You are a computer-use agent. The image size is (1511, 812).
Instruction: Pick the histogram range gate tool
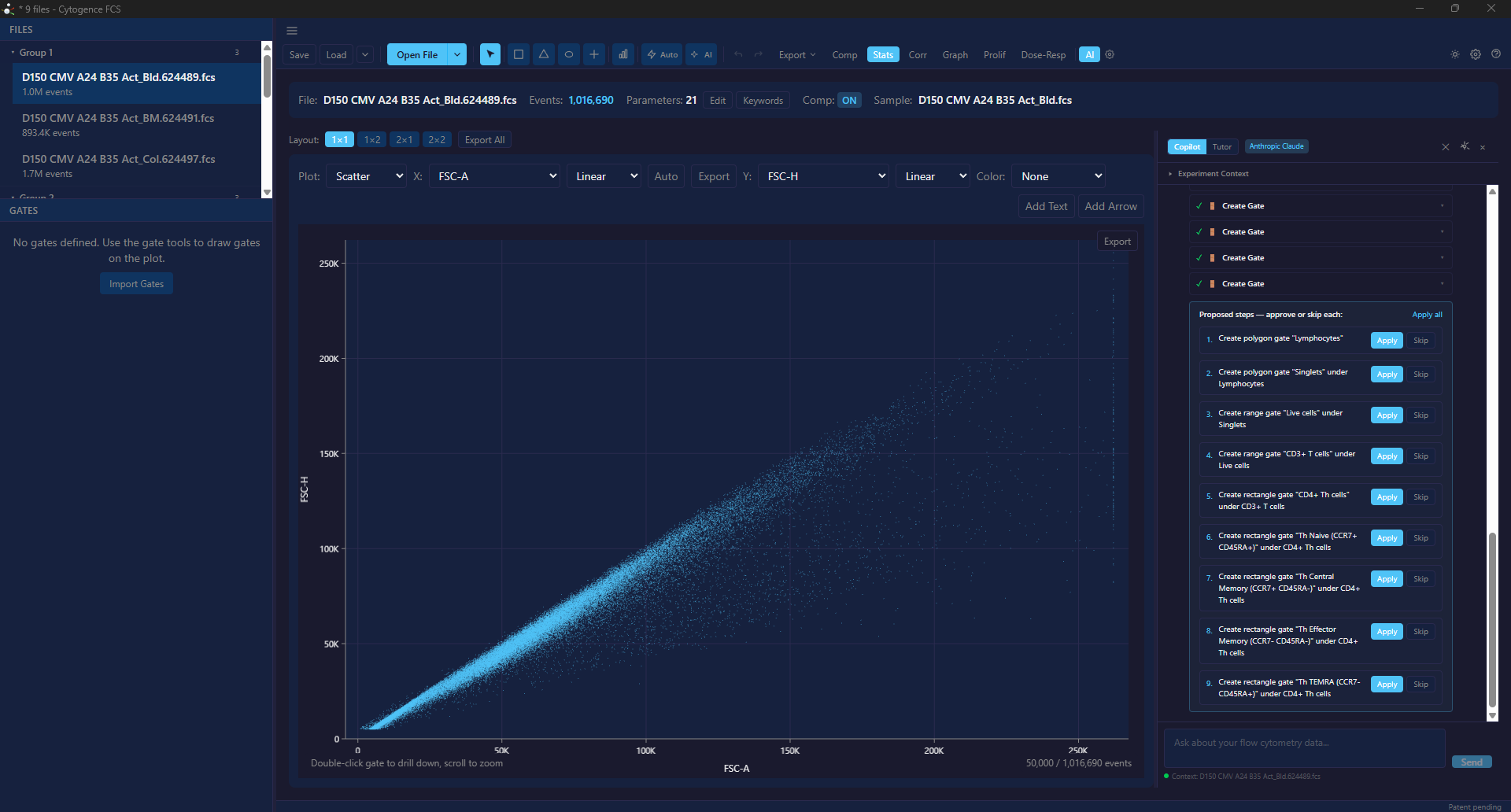[x=623, y=54]
